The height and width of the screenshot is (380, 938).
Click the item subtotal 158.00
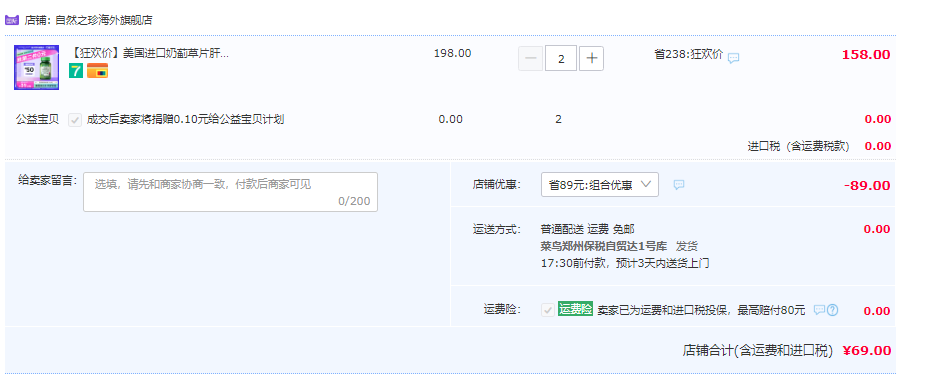[x=866, y=54]
